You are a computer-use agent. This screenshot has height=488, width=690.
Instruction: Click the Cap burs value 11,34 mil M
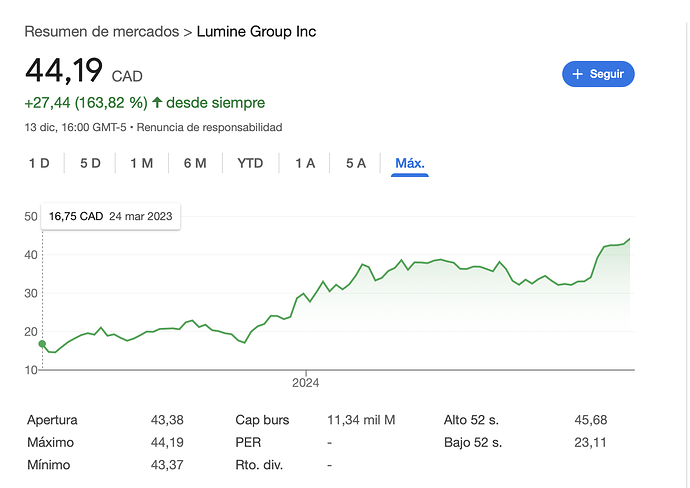click(x=361, y=420)
